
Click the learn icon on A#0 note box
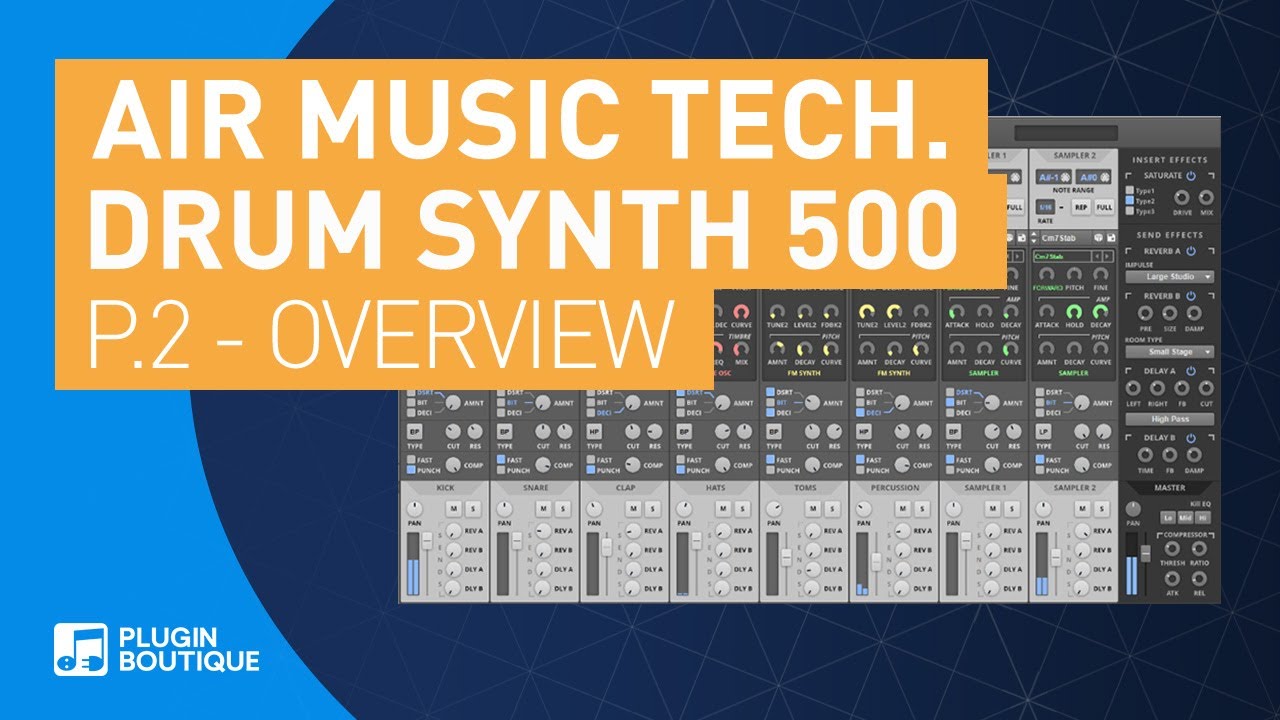pos(1105,177)
